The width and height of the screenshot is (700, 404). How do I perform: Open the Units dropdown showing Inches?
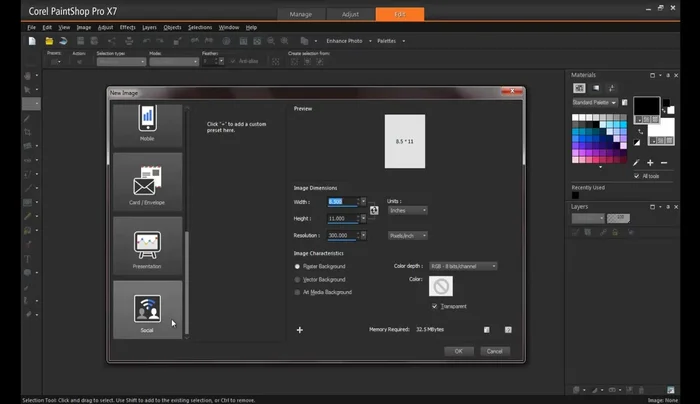click(408, 210)
